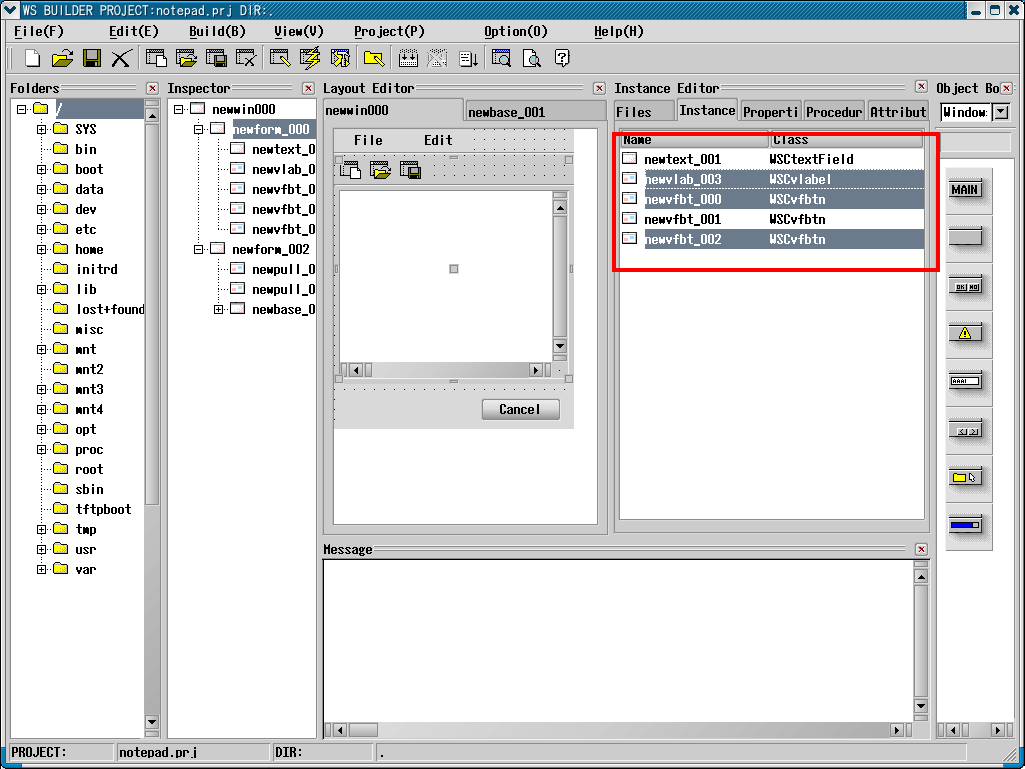Screen dimensions: 1025x769
Task: Click the File menu in the layout form
Action: 368,140
